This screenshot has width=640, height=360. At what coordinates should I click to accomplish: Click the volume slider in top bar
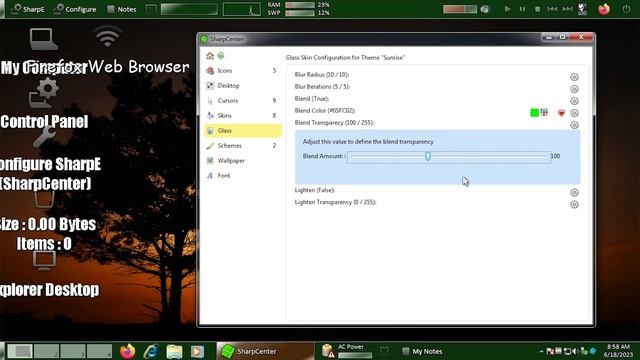[x=460, y=9]
